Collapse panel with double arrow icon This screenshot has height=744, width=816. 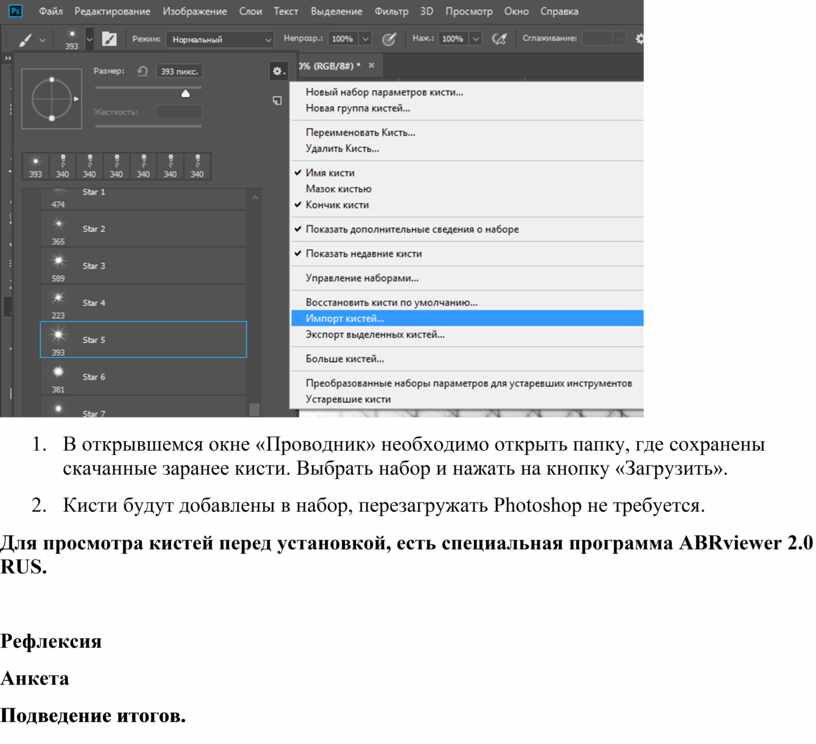click(8, 58)
